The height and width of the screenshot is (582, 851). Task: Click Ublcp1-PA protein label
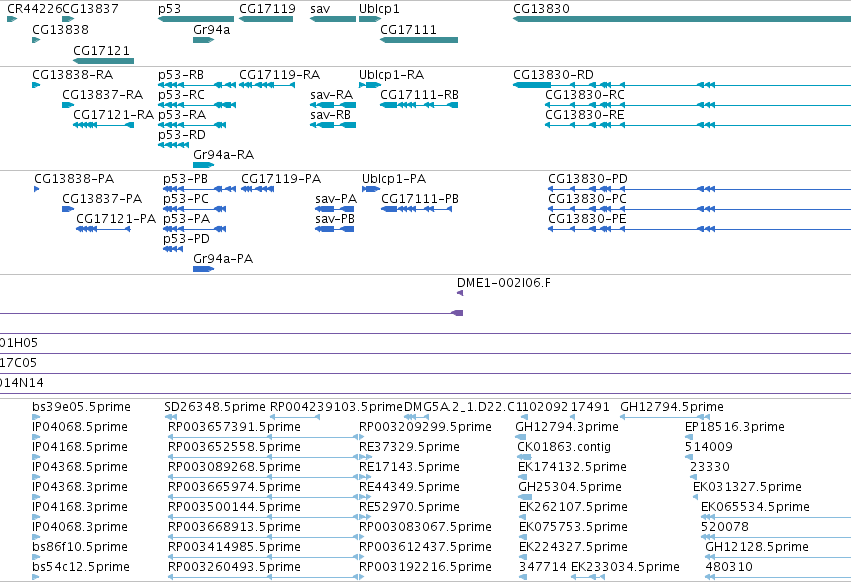[x=394, y=179]
